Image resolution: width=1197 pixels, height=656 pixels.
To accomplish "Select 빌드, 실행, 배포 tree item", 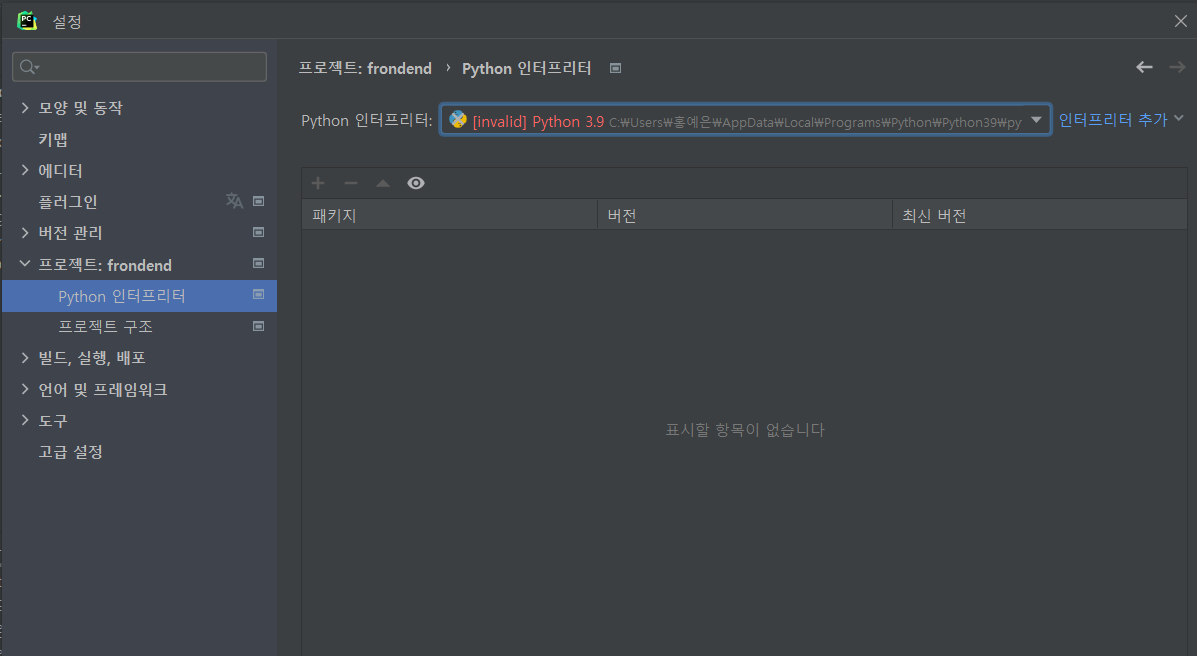I will 92,358.
